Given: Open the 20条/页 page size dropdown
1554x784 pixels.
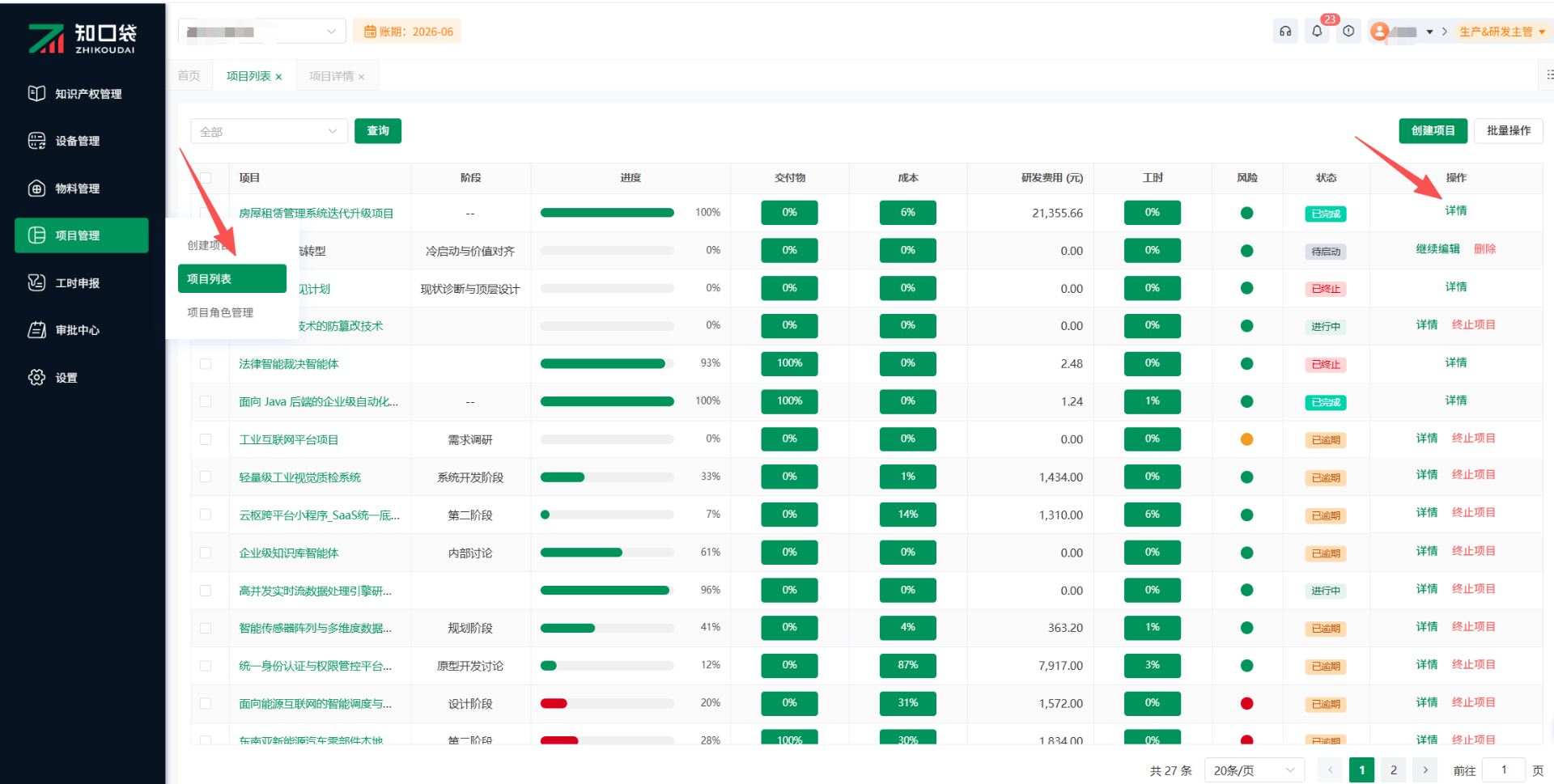Looking at the screenshot, I should coord(1254,770).
